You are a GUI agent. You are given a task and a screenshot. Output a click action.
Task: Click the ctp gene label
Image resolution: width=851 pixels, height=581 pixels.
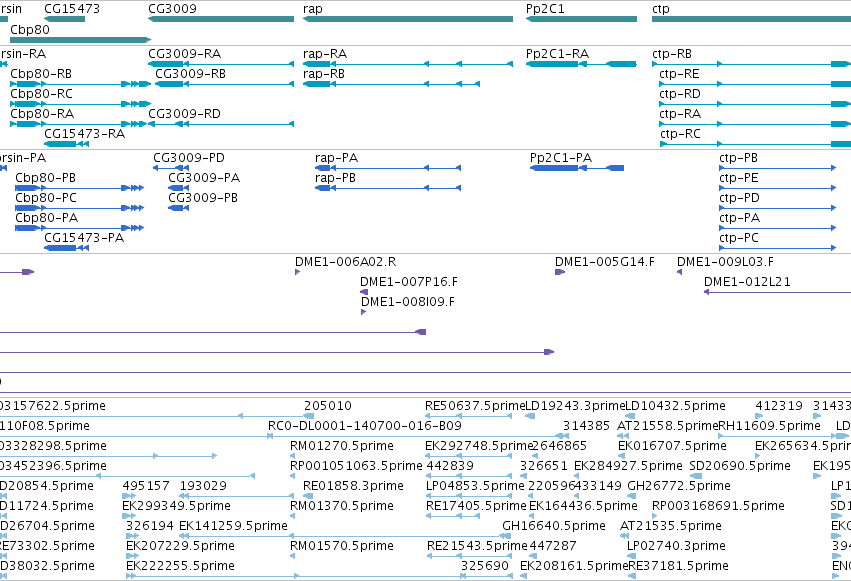(x=661, y=9)
